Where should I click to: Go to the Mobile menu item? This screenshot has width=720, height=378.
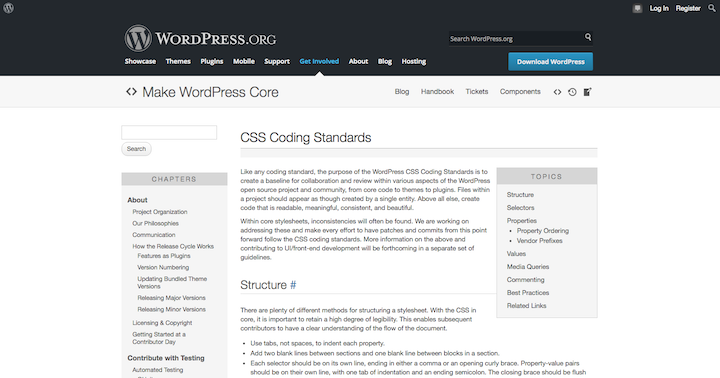[x=244, y=62]
